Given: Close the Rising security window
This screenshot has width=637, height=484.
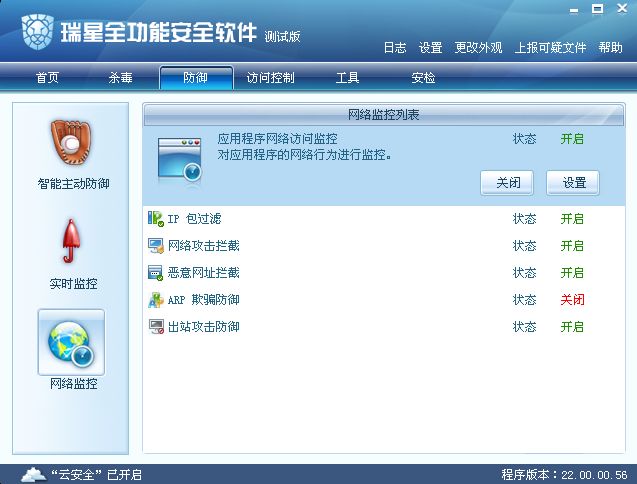Looking at the screenshot, I should (622, 9).
